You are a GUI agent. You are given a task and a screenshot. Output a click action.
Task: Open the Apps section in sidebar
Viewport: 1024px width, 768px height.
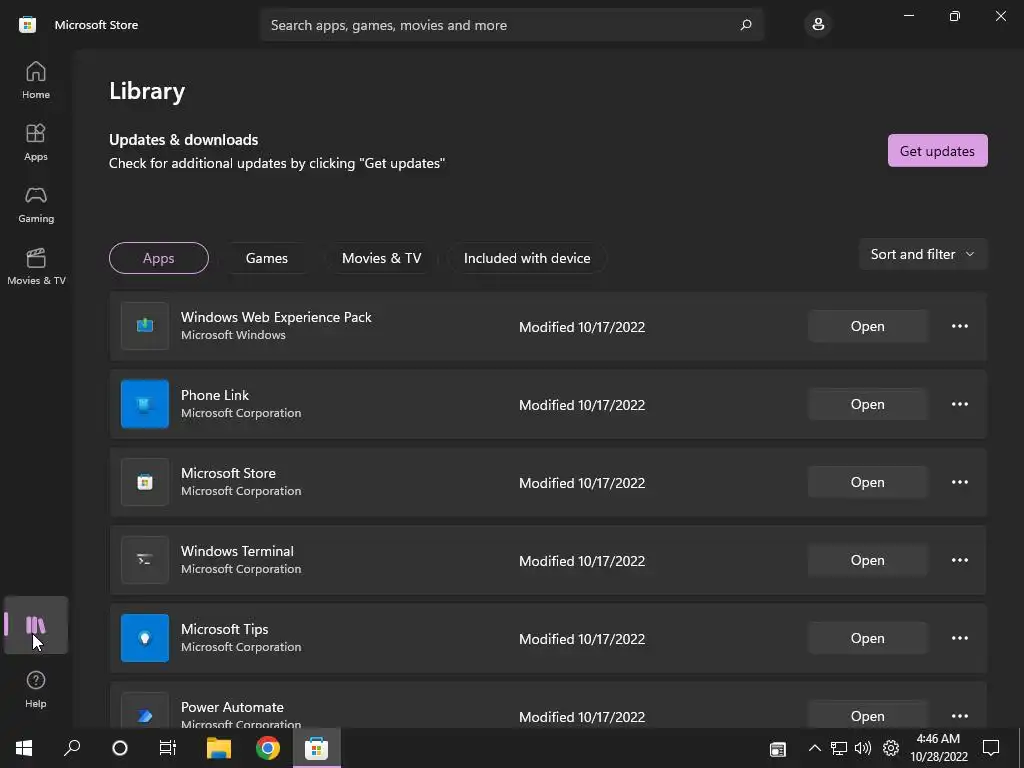36,142
